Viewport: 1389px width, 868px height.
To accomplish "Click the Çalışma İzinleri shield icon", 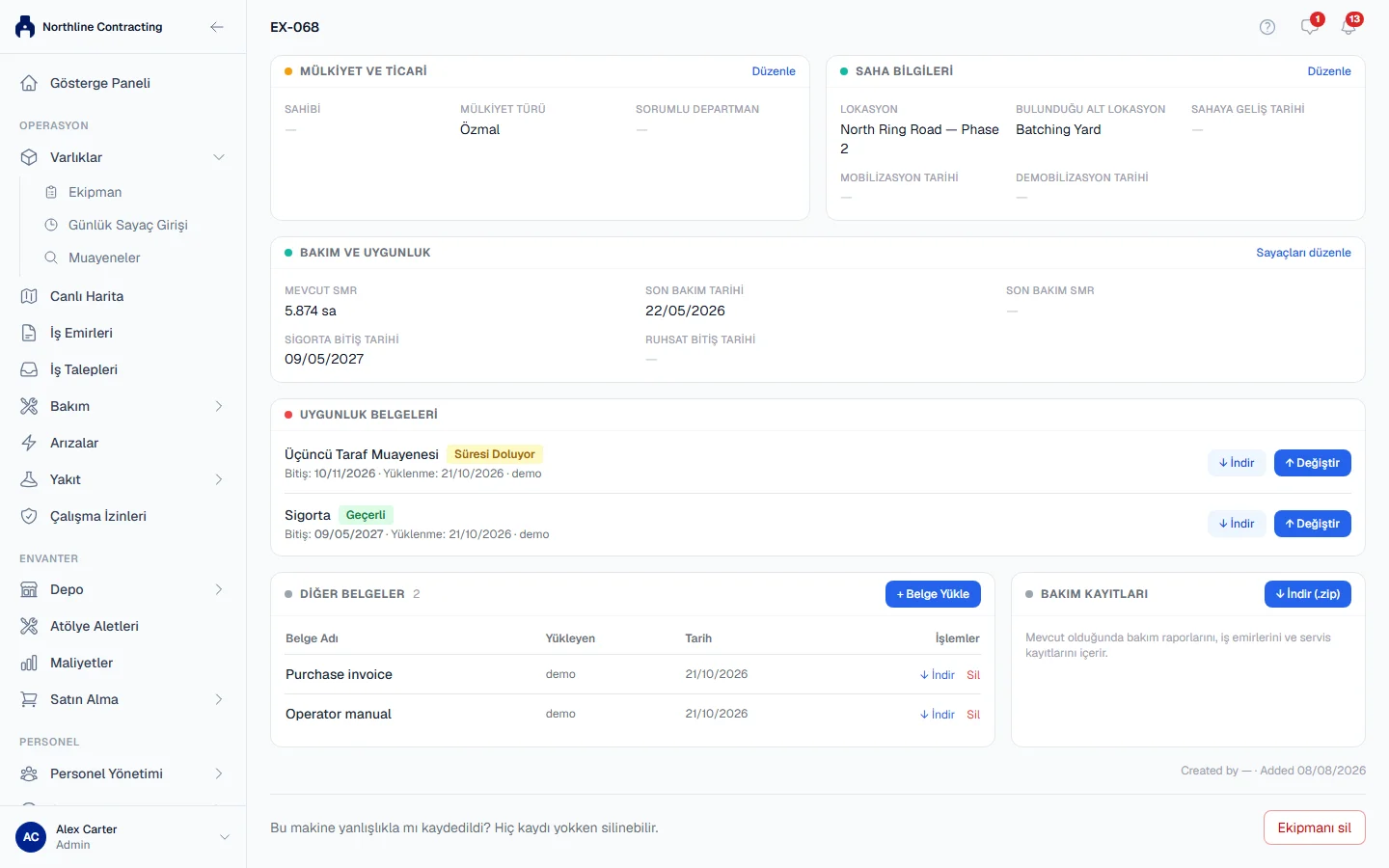I will coord(29,516).
